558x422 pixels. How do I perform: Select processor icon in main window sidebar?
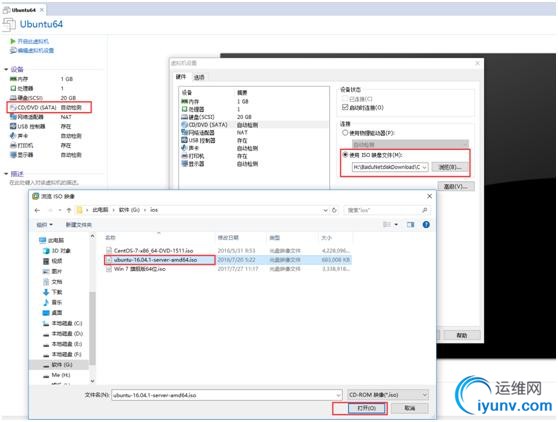click(13, 88)
